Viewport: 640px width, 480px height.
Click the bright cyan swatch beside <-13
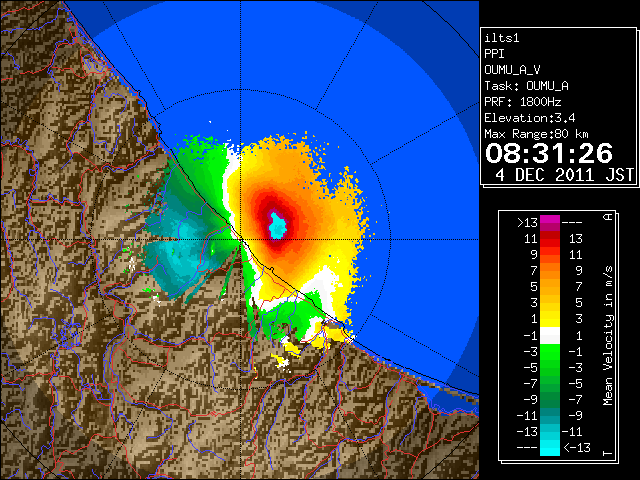(550, 447)
